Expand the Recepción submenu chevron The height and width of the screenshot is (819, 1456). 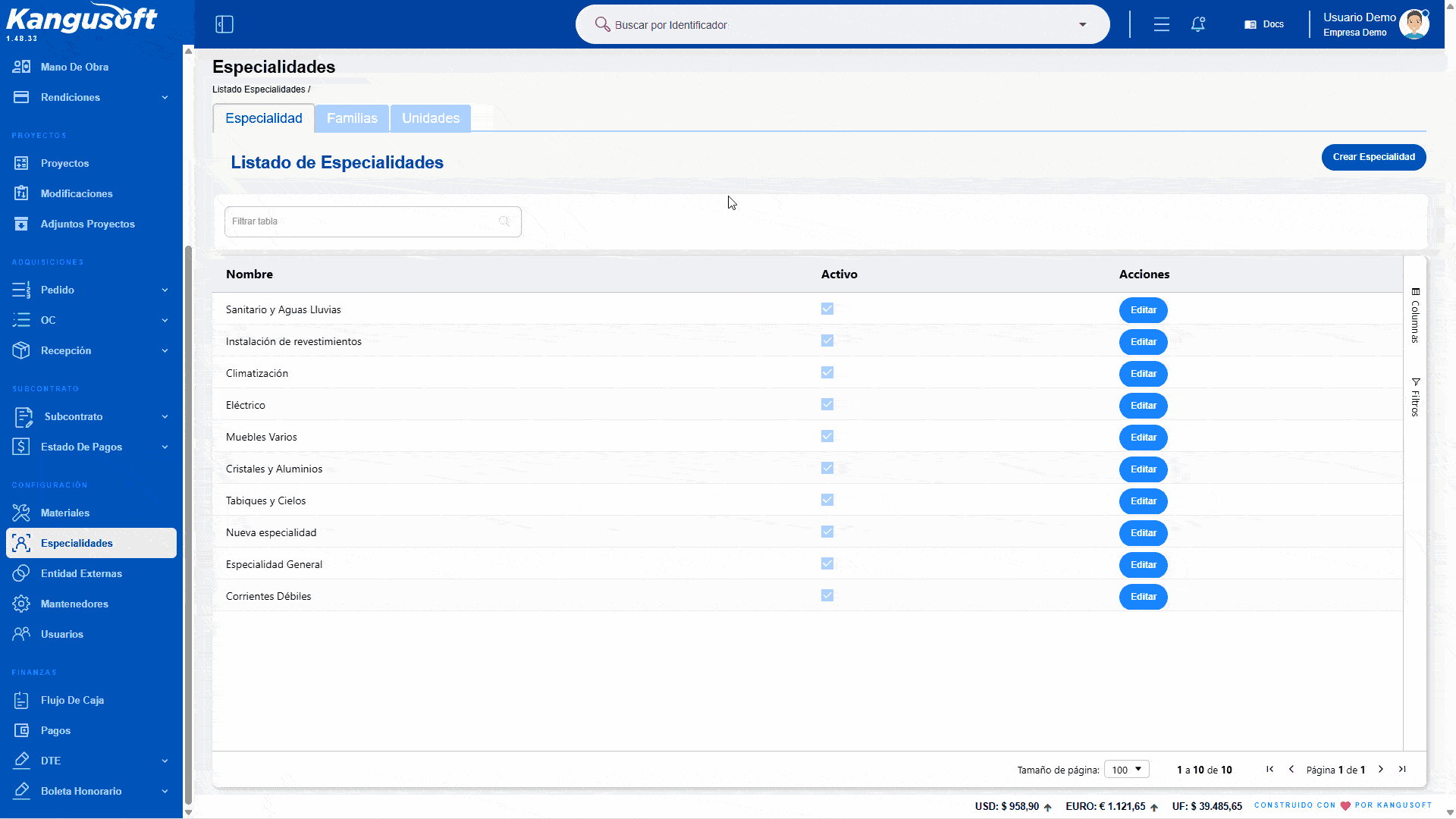(165, 350)
